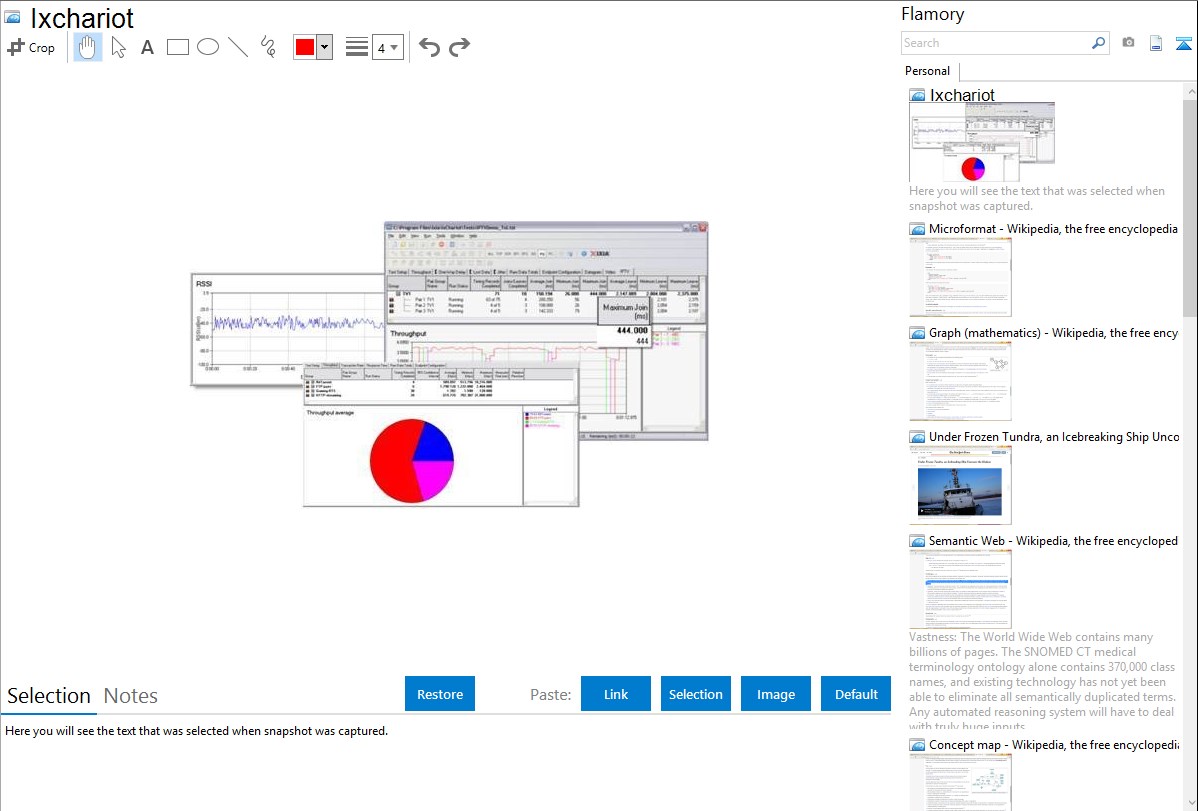Click the Search input field

995,43
